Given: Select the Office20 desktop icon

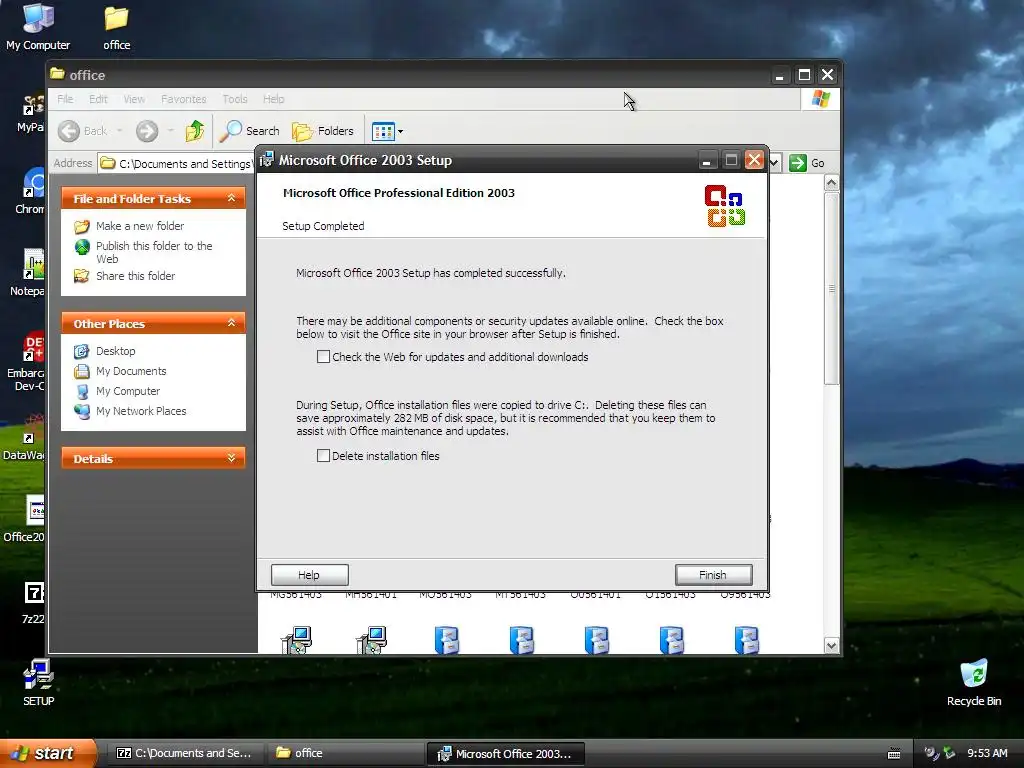Looking at the screenshot, I should tap(25, 519).
